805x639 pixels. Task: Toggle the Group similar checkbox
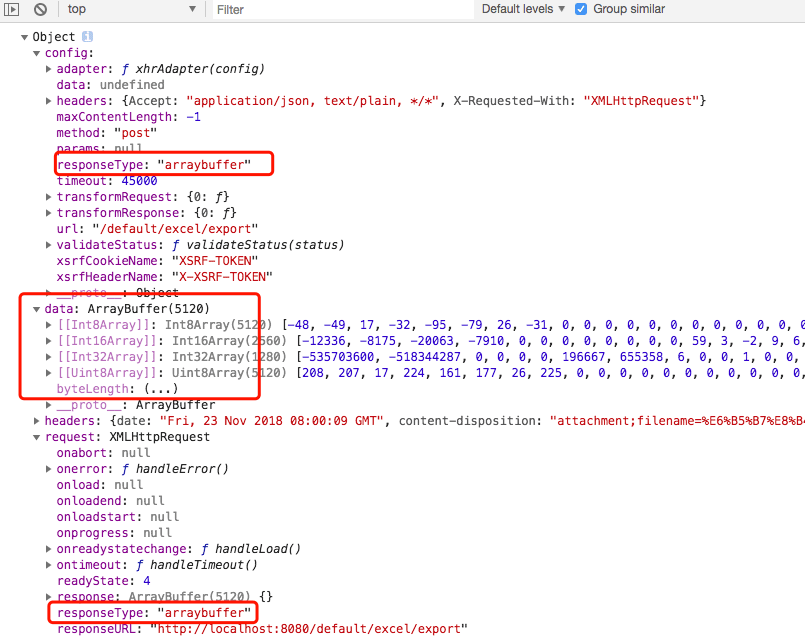tap(581, 9)
